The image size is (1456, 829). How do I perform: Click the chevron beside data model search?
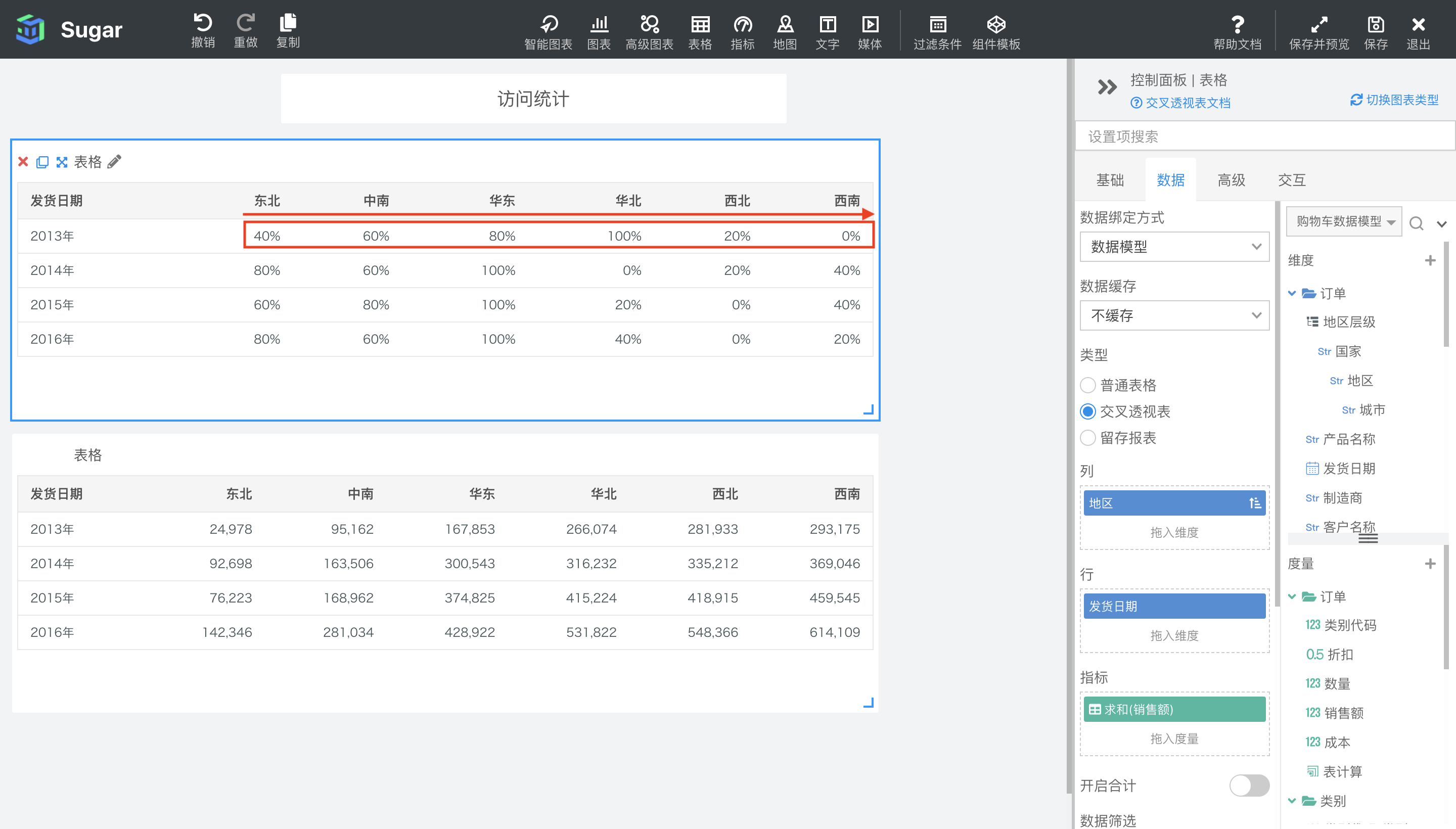tap(1441, 224)
